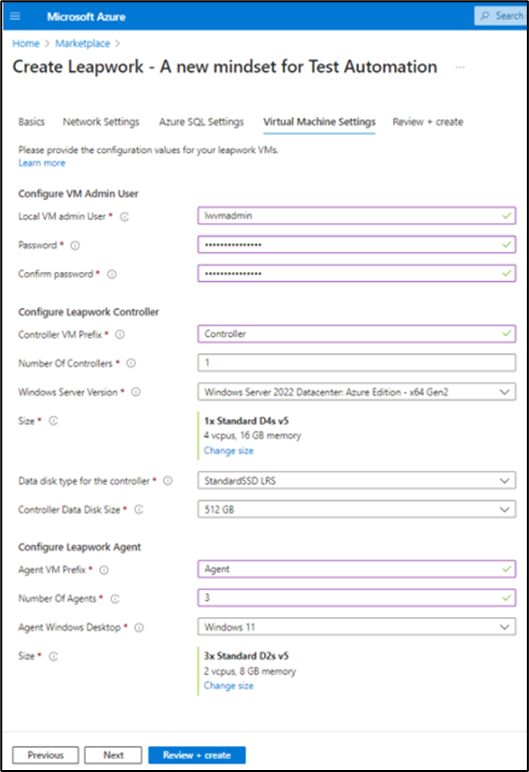
Task: Click info icon next to Password
Action: (x=75, y=245)
